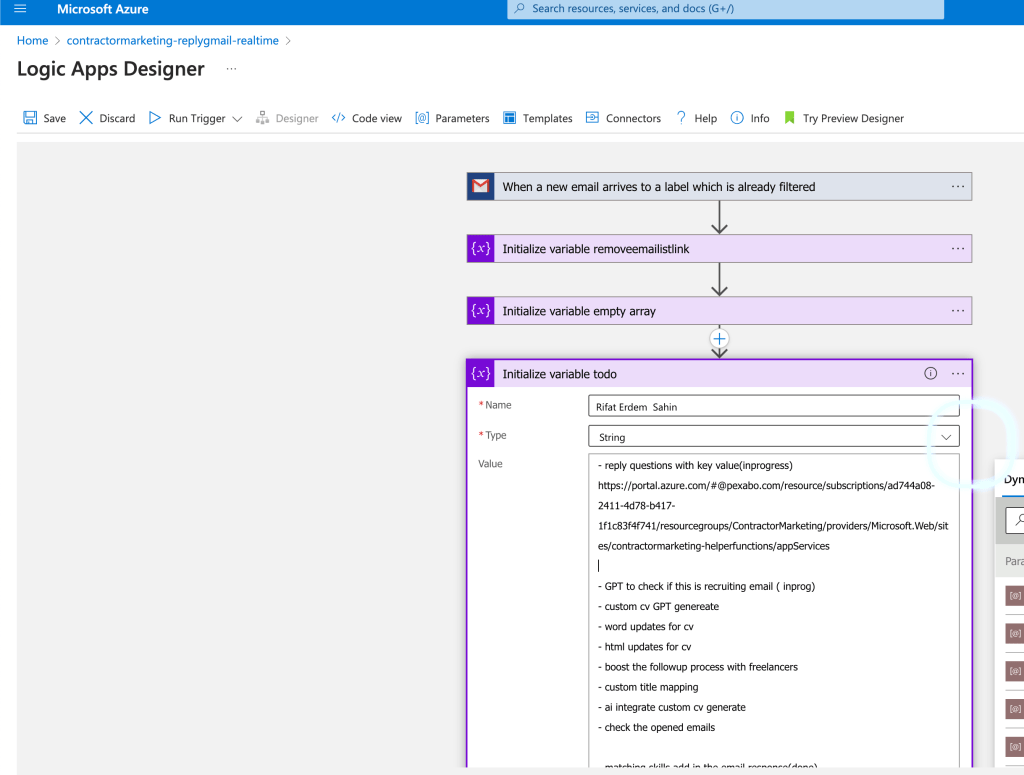The width and height of the screenshot is (1024, 775).
Task: Click the Save disk icon
Action: 30,118
